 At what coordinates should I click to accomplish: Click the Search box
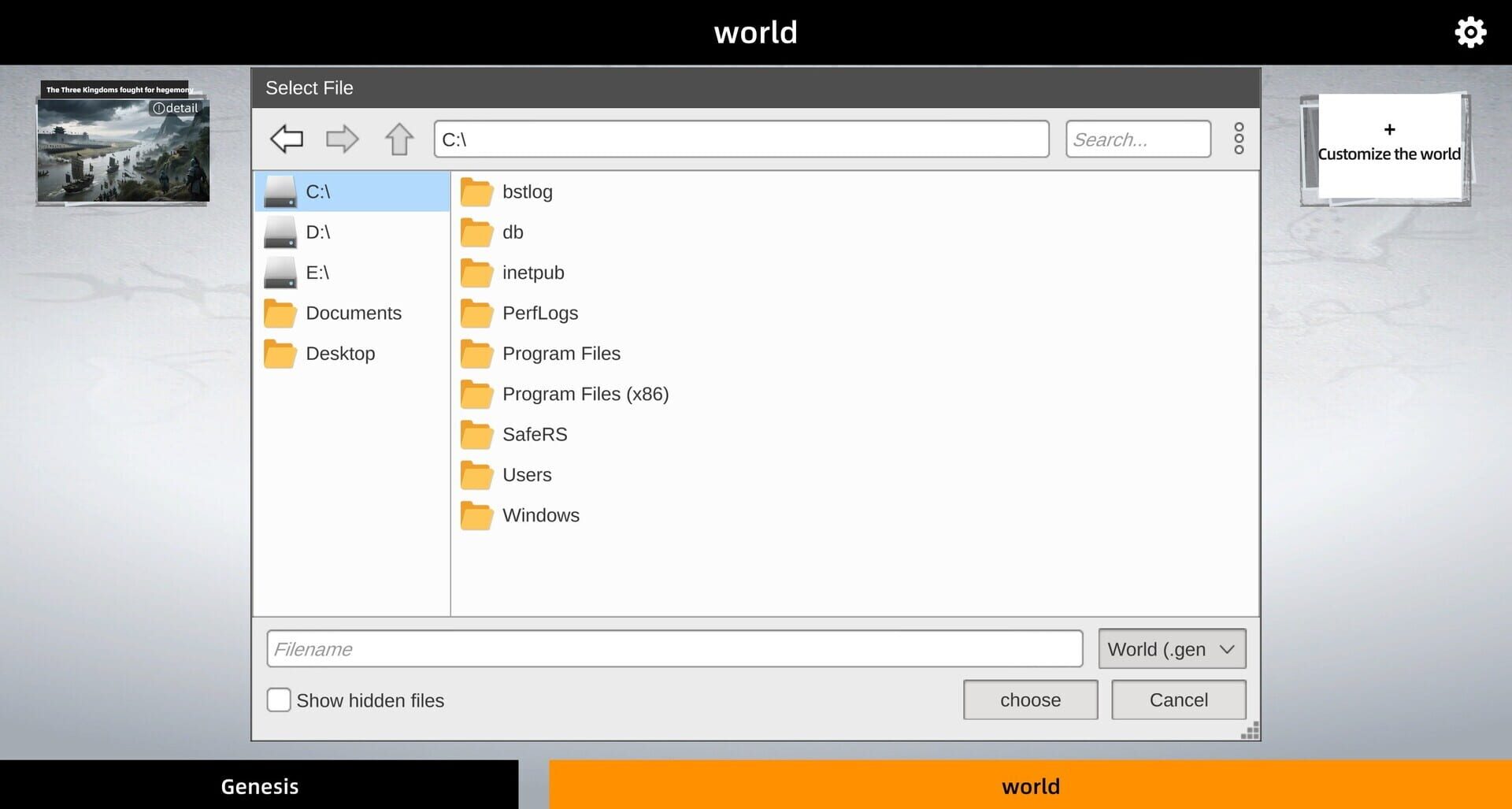pyautogui.click(x=1138, y=139)
